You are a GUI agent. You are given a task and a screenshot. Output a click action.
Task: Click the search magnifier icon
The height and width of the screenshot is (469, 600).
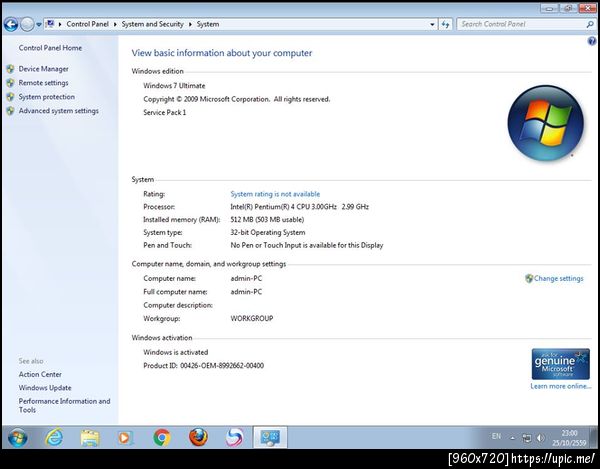point(590,24)
